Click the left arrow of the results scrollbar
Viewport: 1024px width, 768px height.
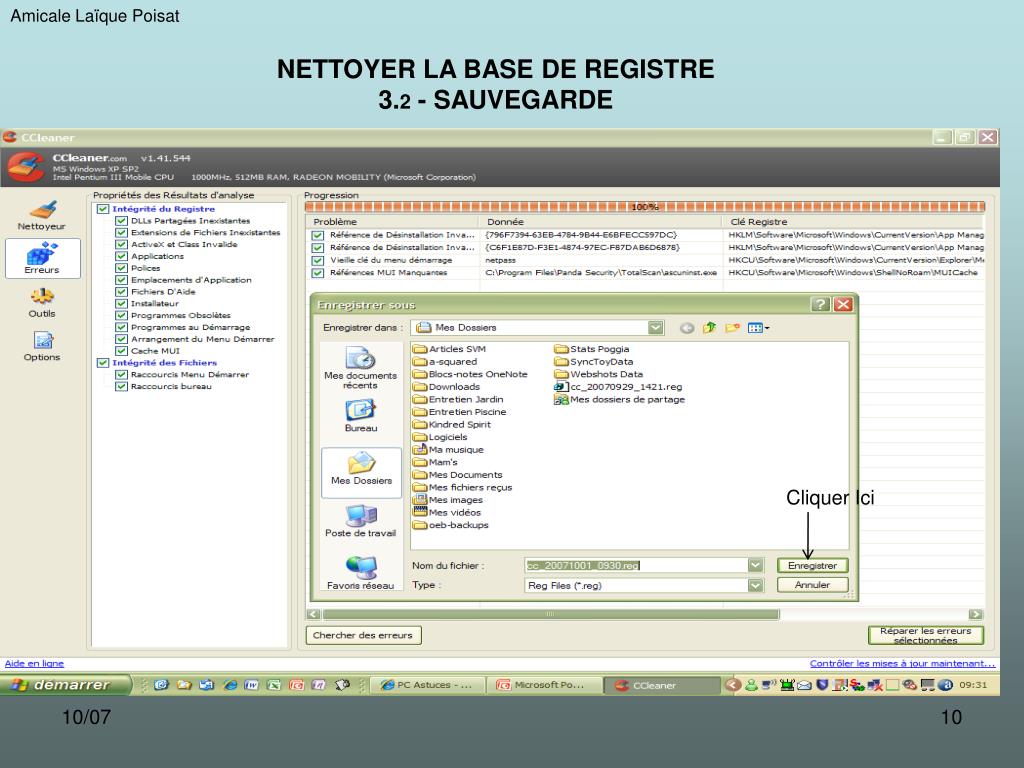click(313, 614)
